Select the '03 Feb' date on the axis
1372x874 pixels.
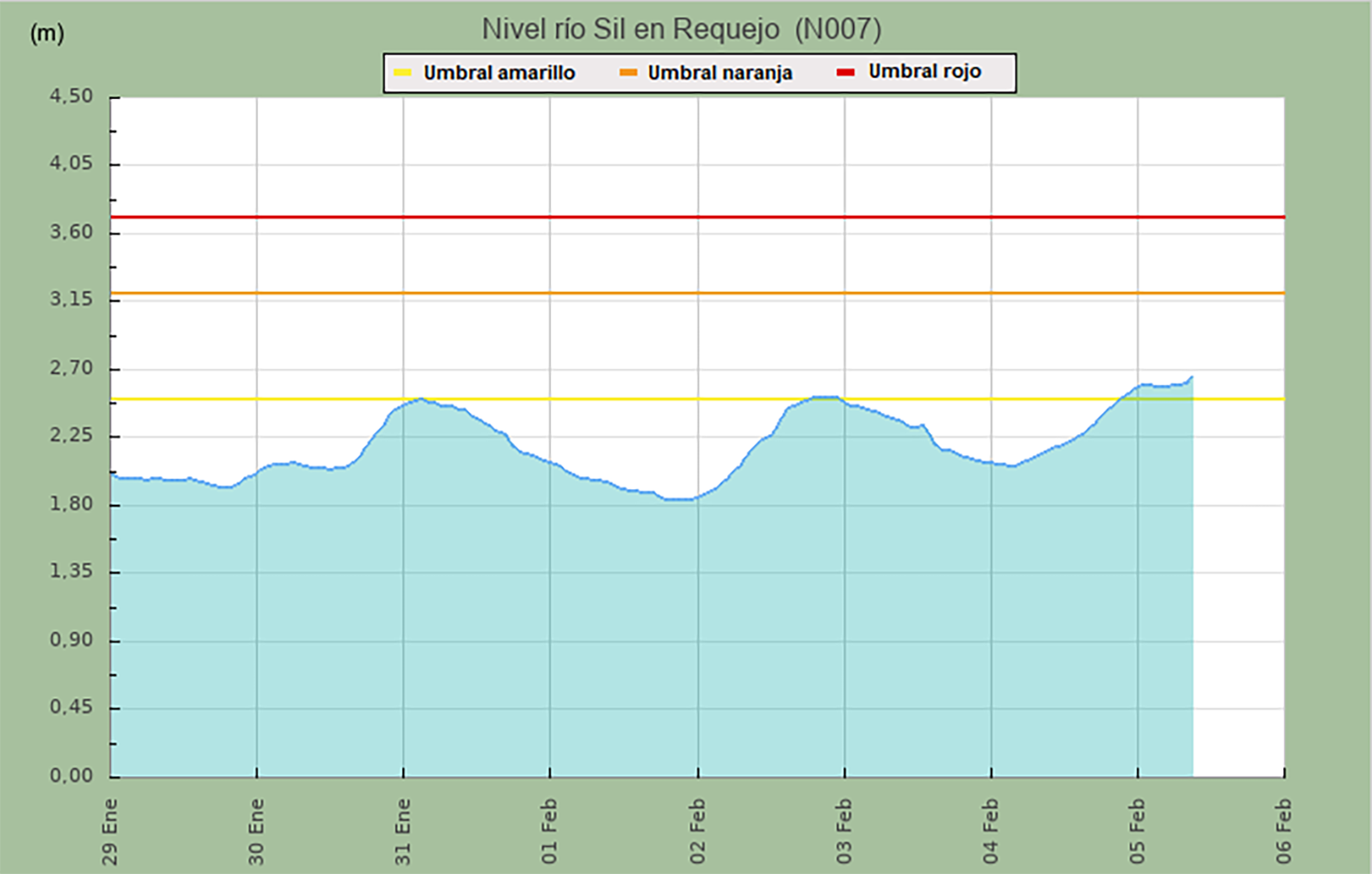coord(844,831)
